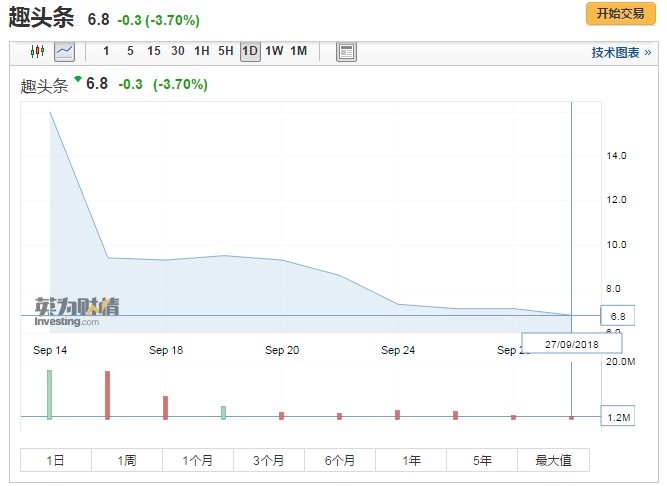Choose the 6个月 time range
The height and width of the screenshot is (486, 667).
[340, 460]
